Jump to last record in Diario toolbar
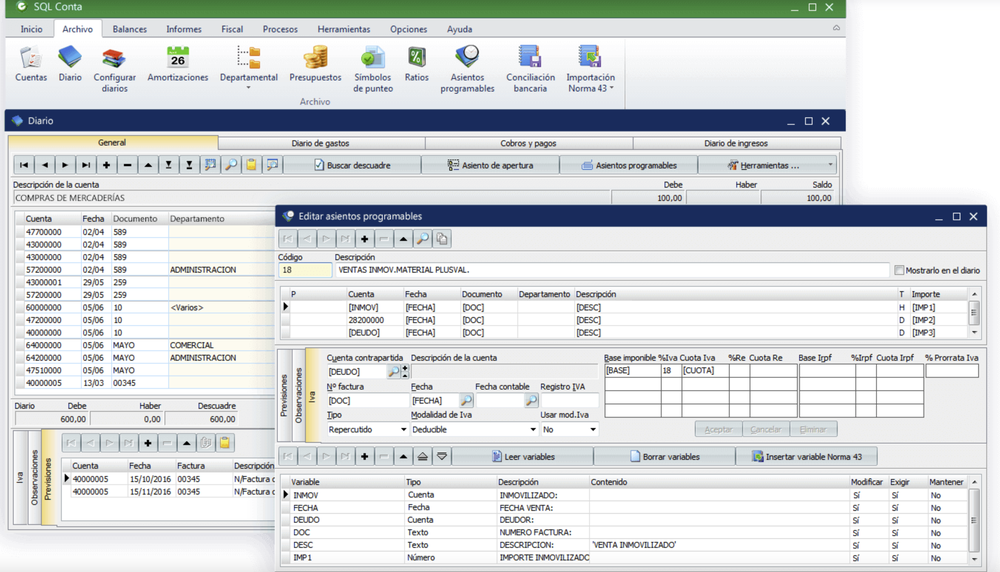Image resolution: width=1000 pixels, height=572 pixels. pos(85,165)
